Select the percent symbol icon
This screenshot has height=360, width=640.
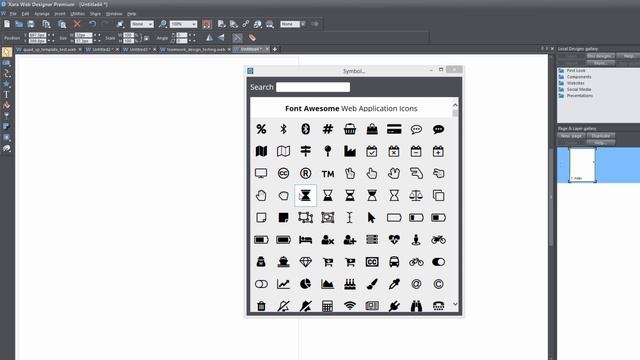click(261, 129)
